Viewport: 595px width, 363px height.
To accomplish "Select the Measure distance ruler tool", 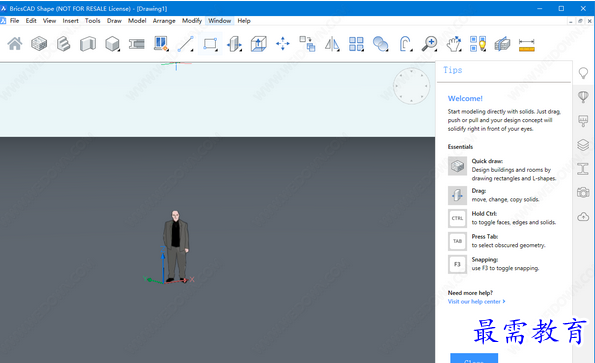I will (527, 45).
